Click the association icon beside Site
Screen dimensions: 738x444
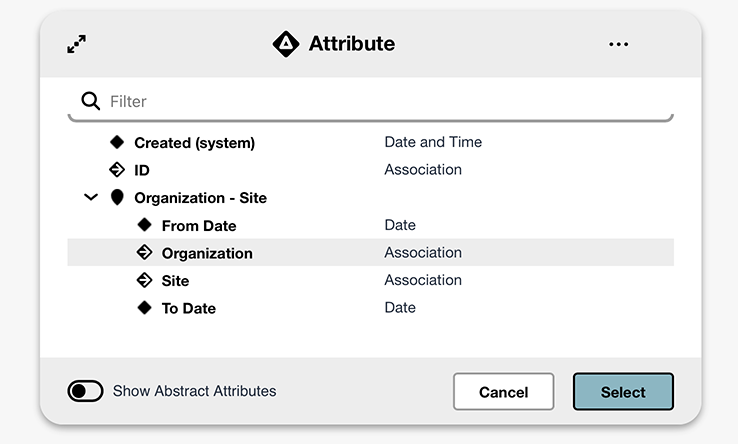tap(144, 281)
